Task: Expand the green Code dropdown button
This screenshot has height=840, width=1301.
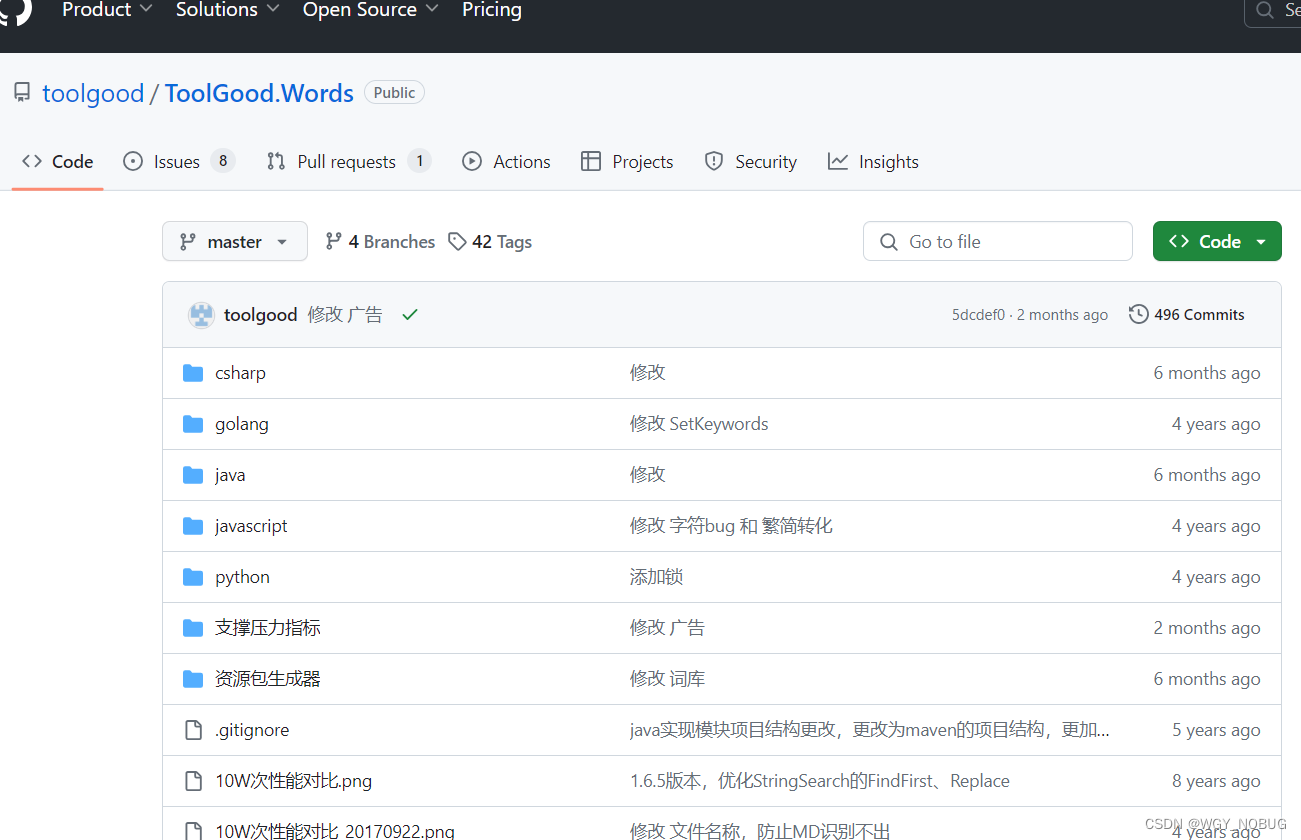Action: click(x=1217, y=241)
